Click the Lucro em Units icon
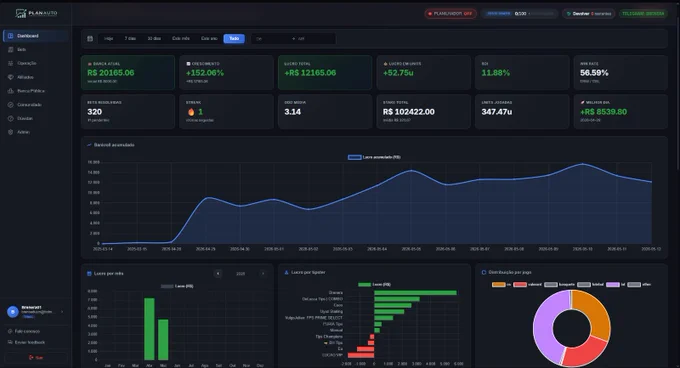680x368 pixels. 385,64
